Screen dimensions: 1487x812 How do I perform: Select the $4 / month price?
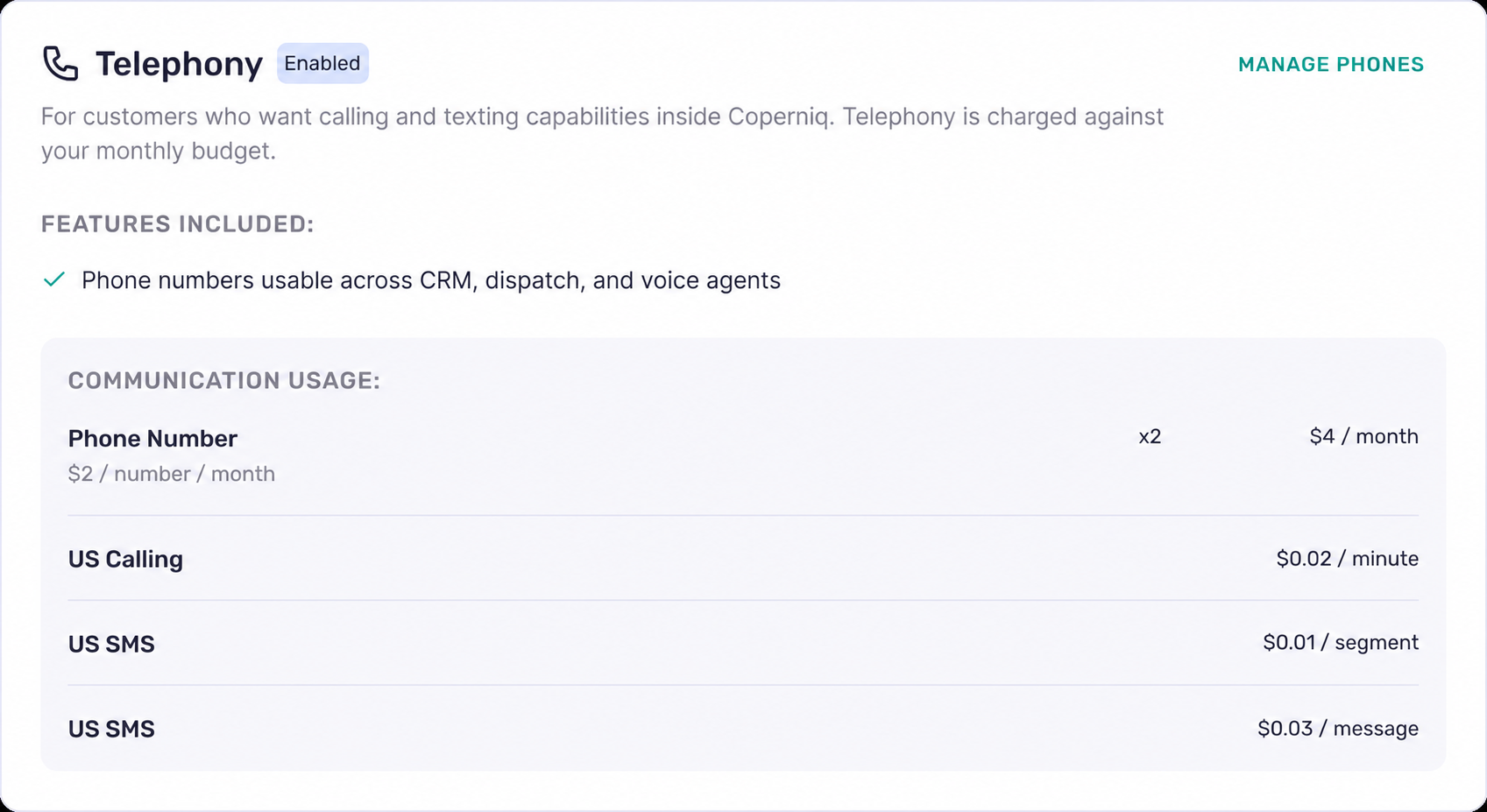pos(1363,436)
